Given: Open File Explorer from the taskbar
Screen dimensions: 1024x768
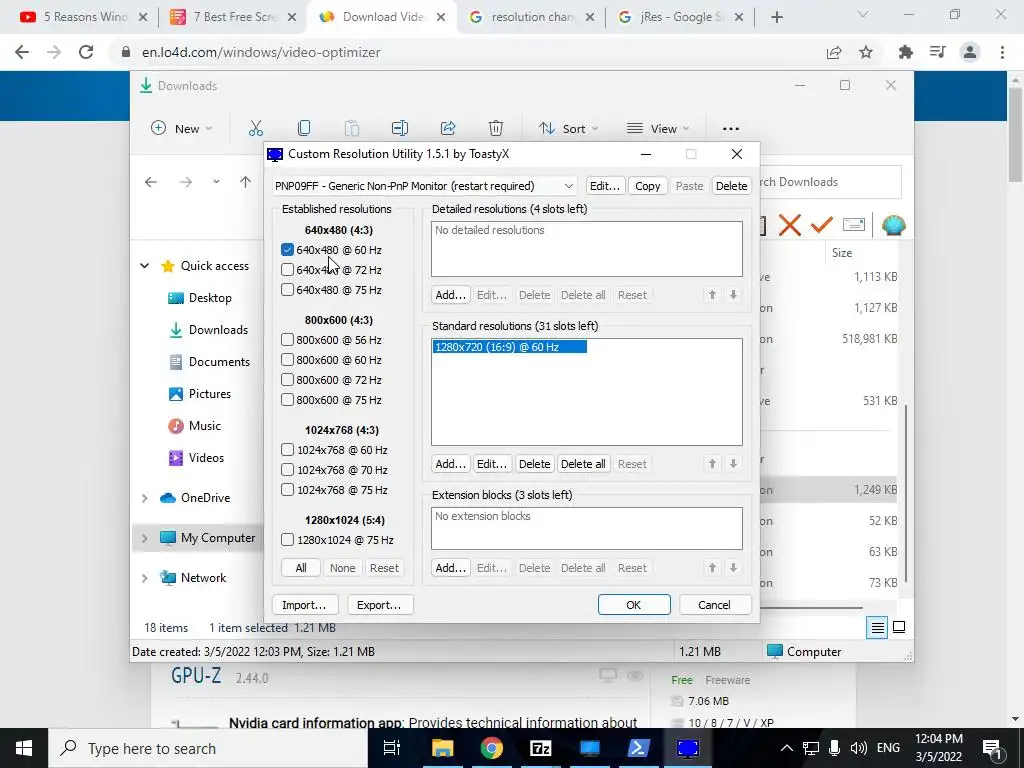Looking at the screenshot, I should pyautogui.click(x=442, y=748).
